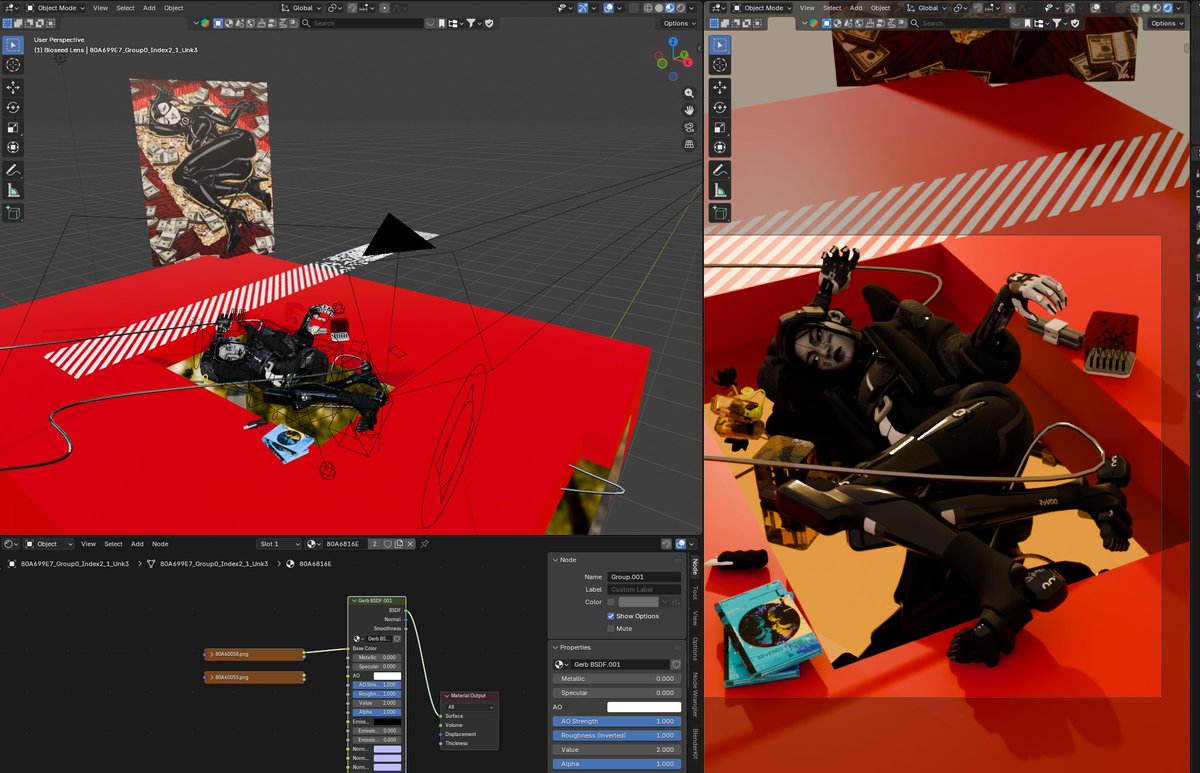This screenshot has height=773, width=1200.
Task: Click the 80A60058.png image node
Action: pyautogui.click(x=255, y=655)
